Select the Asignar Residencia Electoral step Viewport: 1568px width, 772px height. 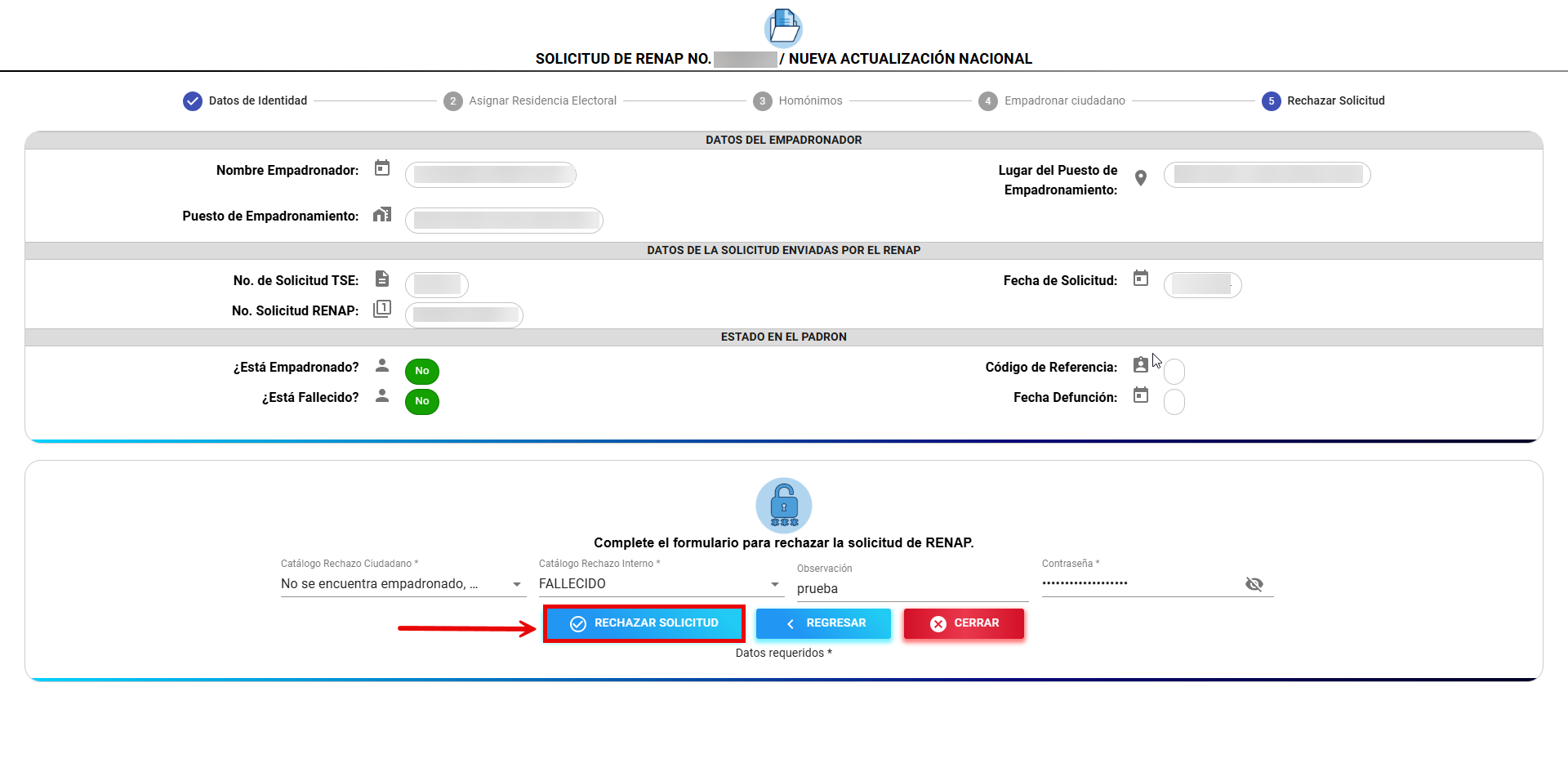click(x=530, y=100)
